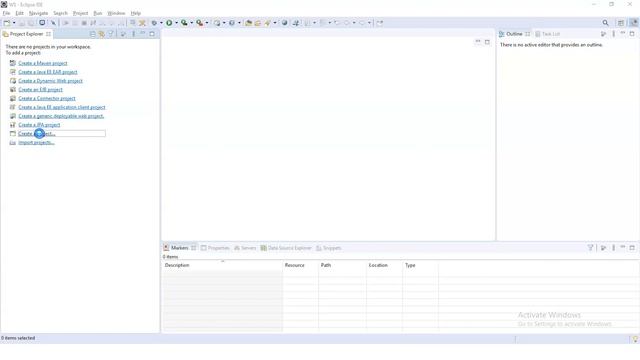Maximize the Project Explorer view
The width and height of the screenshot is (640, 360).
click(152, 34)
